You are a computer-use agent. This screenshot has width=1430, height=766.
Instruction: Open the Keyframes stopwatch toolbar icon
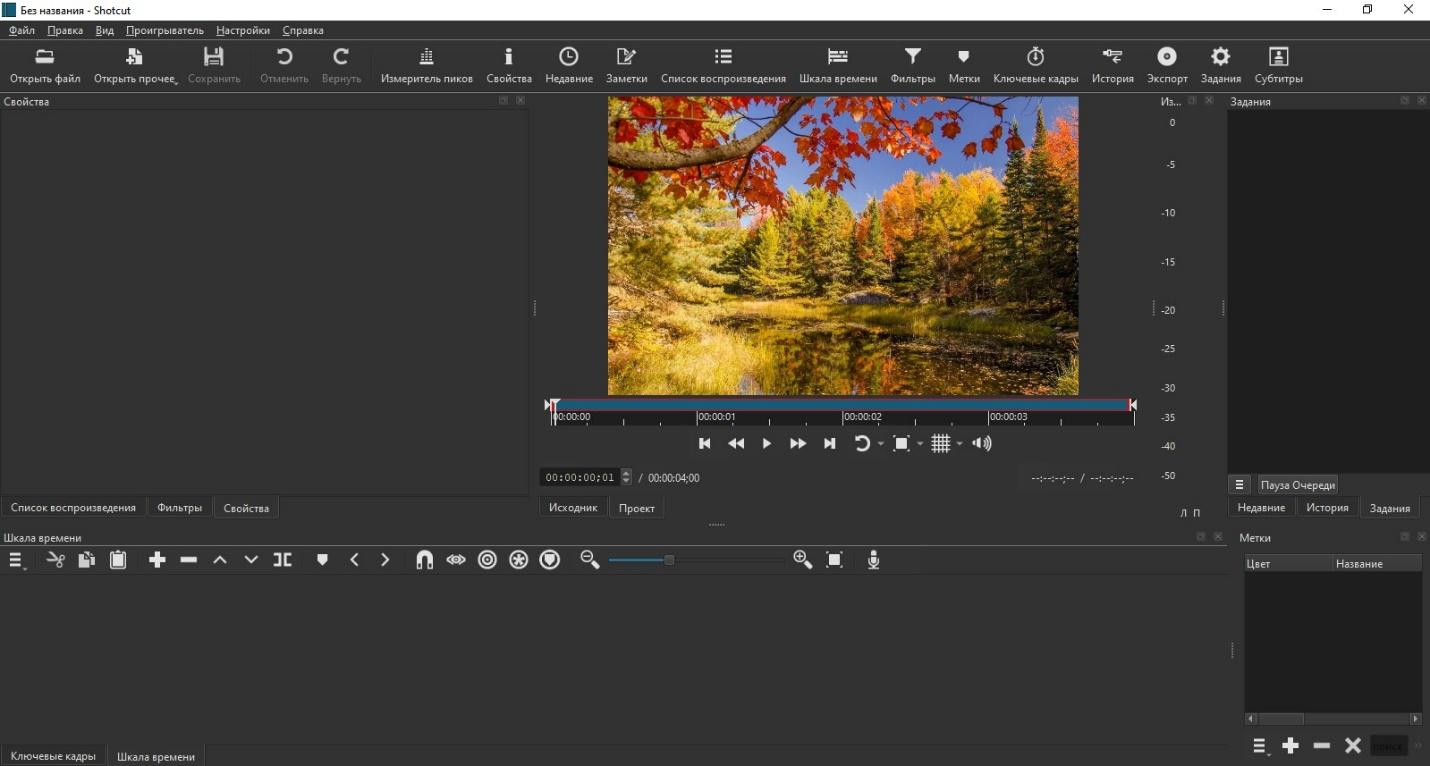coord(1035,65)
